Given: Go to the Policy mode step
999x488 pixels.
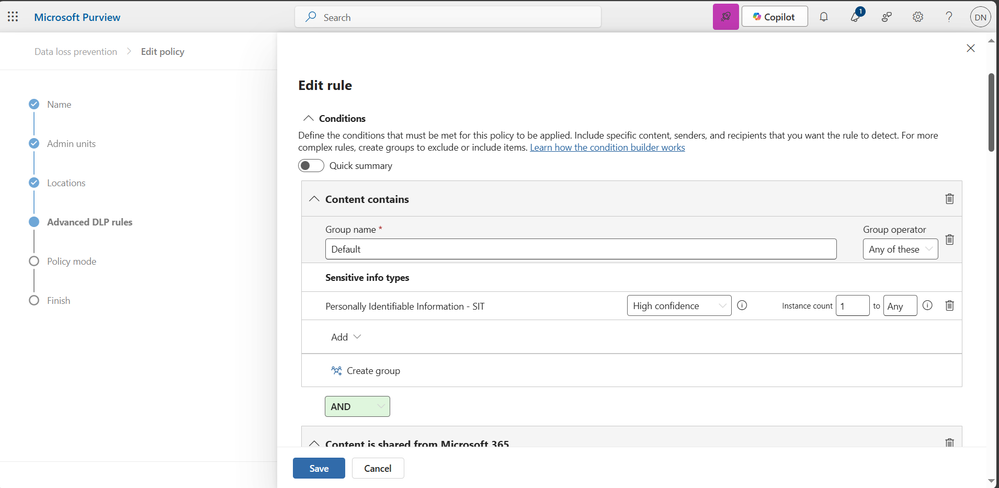Looking at the screenshot, I should pyautogui.click(x=71, y=261).
